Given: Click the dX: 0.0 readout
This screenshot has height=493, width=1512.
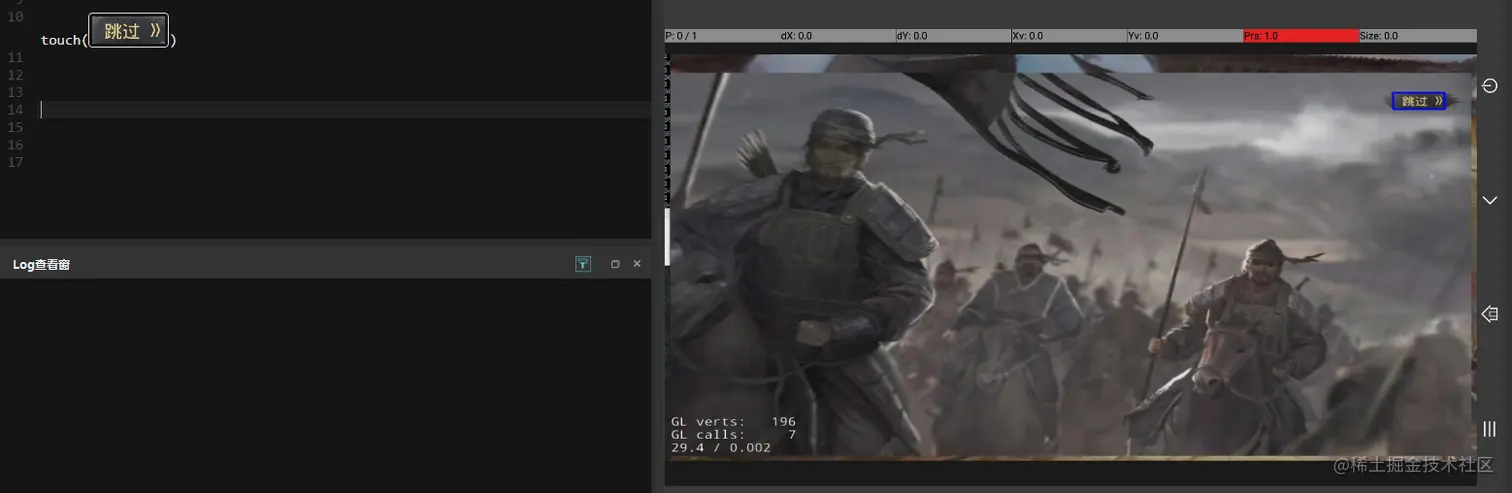Looking at the screenshot, I should click(x=796, y=36).
